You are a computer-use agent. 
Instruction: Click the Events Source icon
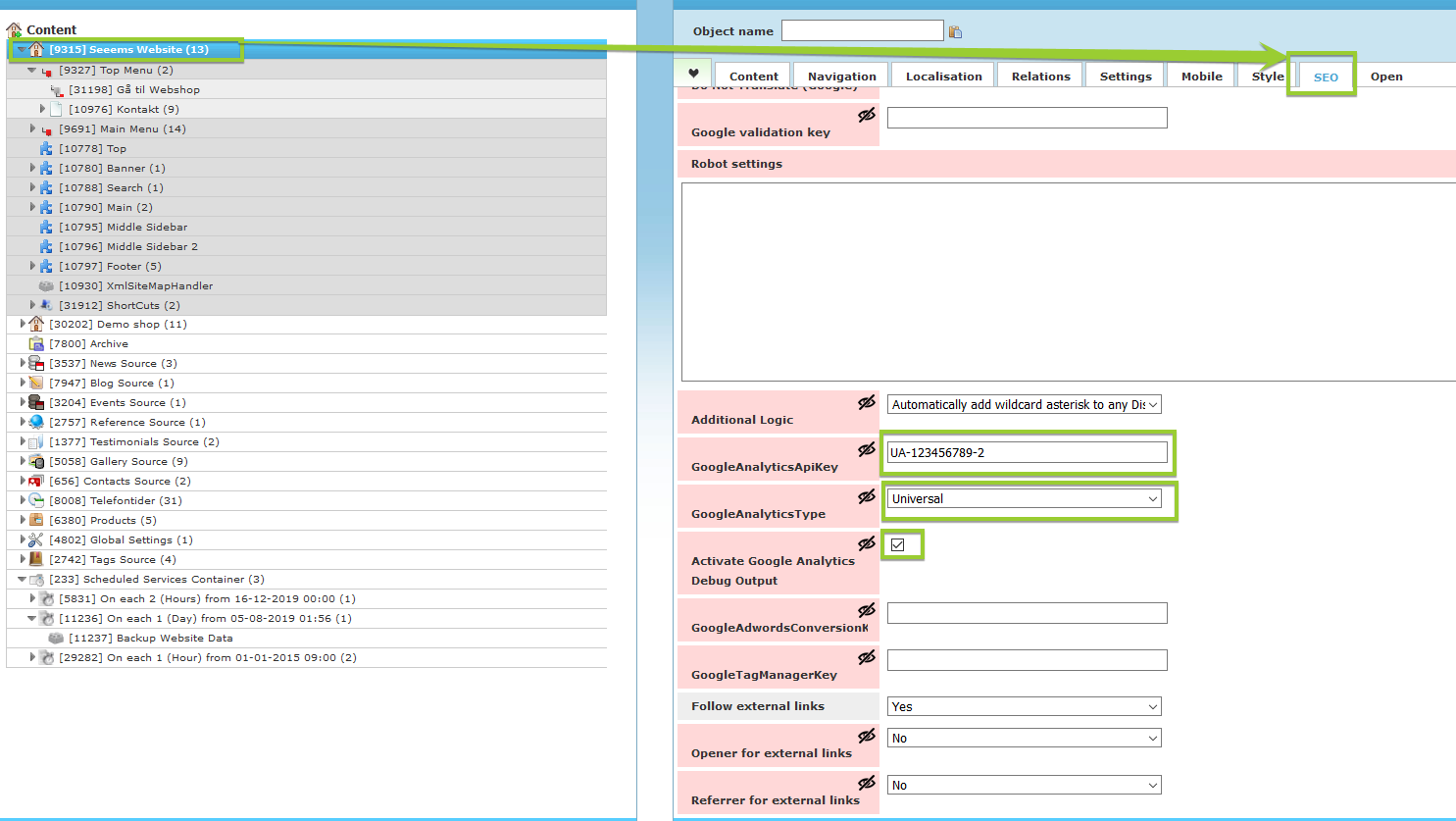(x=36, y=402)
